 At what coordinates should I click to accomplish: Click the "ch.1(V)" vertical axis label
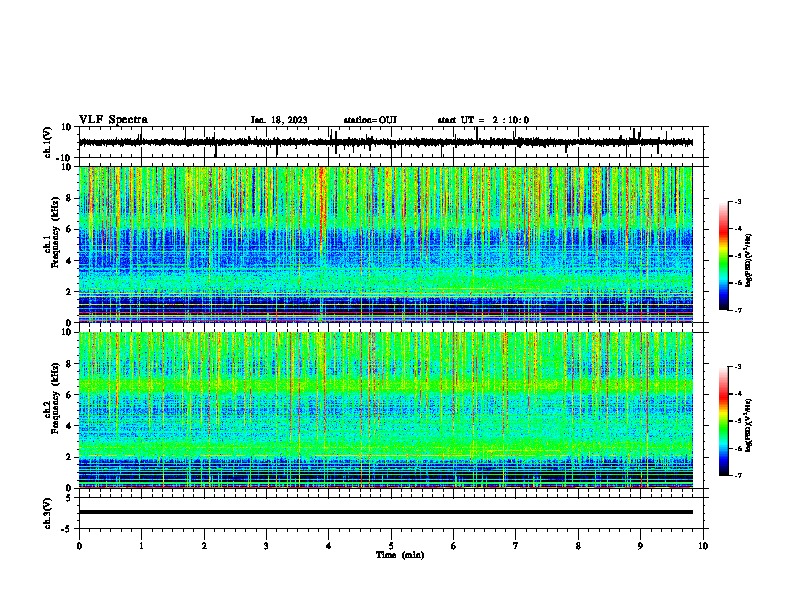point(48,142)
